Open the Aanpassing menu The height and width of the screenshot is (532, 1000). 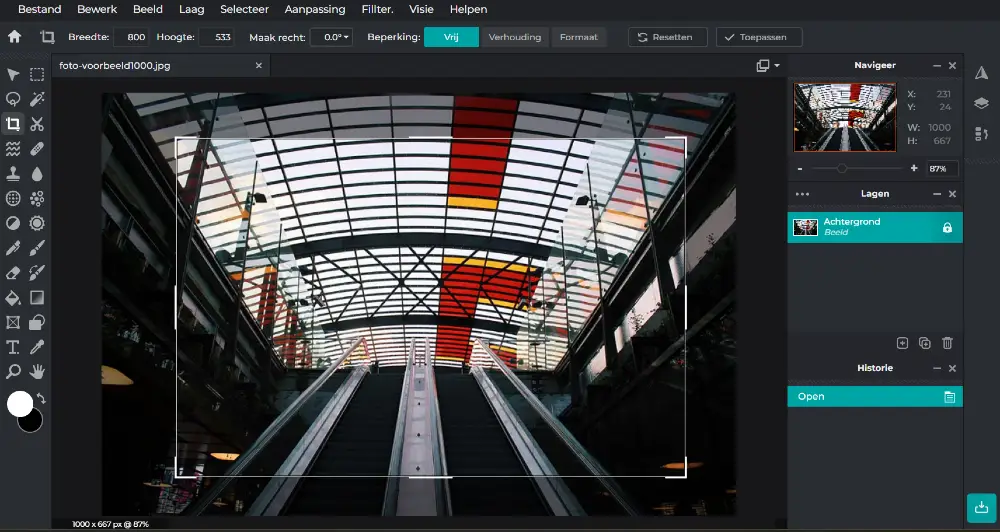(314, 10)
